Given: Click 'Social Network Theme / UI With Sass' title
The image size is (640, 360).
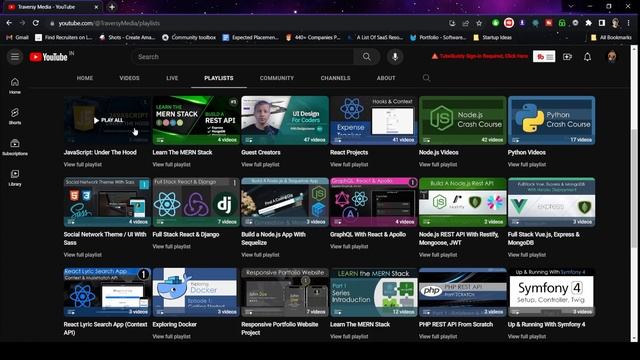Looking at the screenshot, I should point(105,238).
